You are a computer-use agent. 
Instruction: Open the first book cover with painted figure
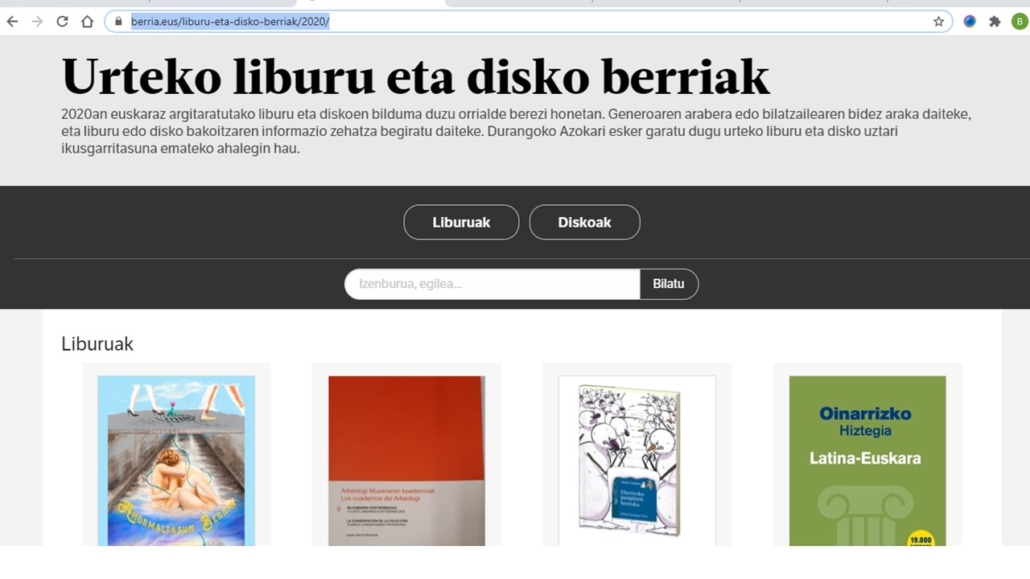(176, 461)
